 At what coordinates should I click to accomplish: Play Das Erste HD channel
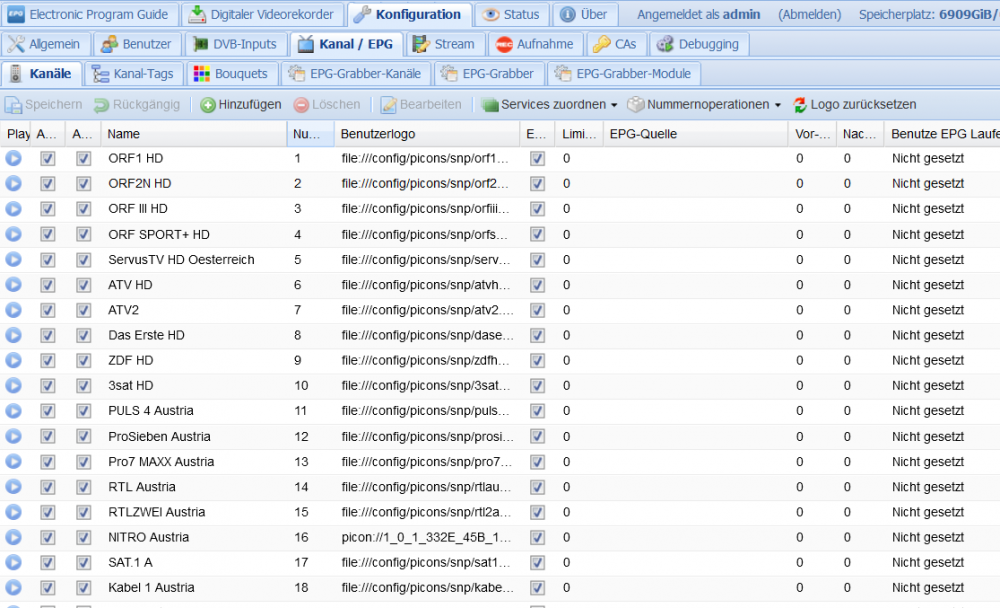pyautogui.click(x=13, y=335)
